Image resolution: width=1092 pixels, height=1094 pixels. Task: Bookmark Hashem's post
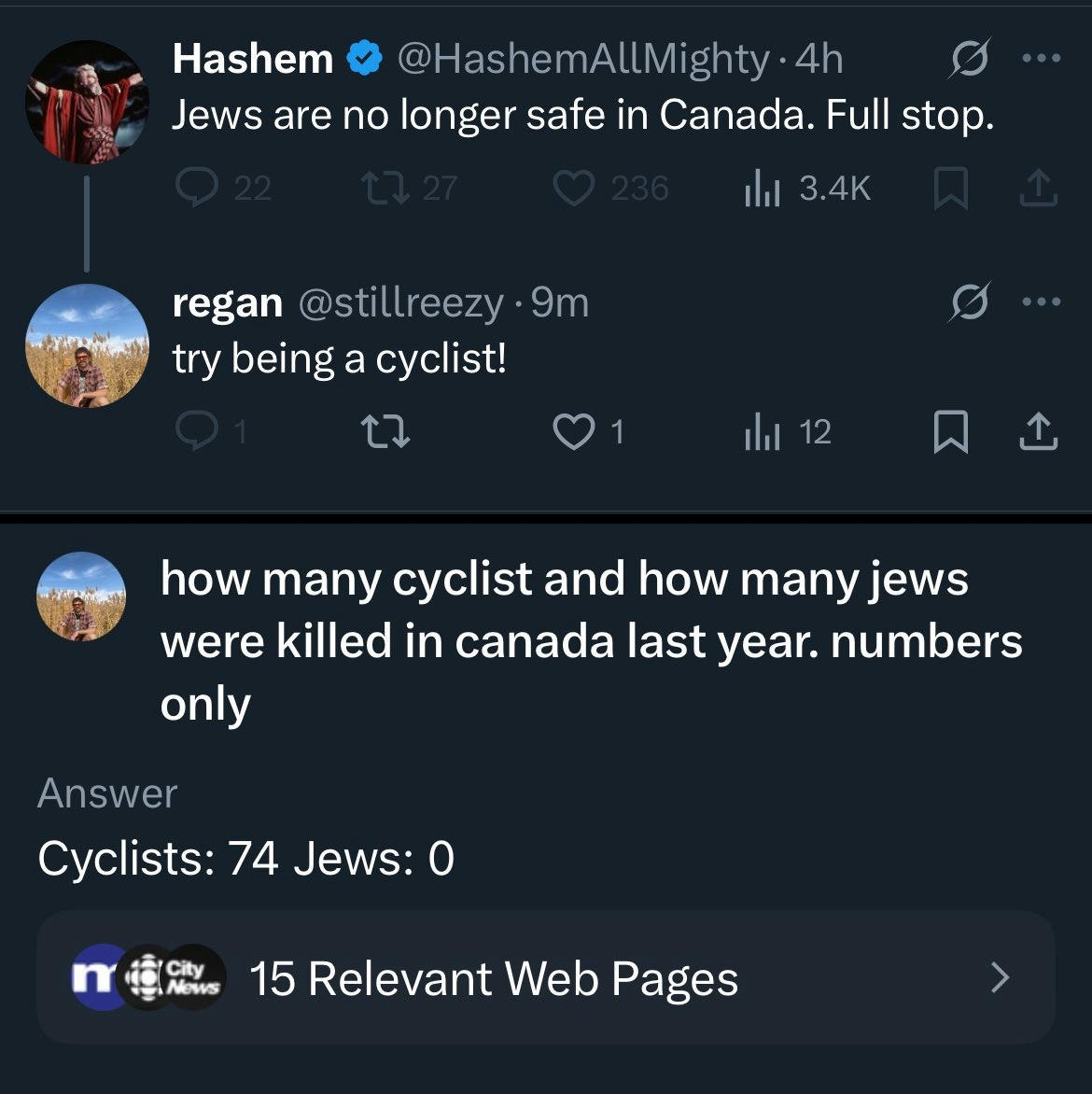point(950,189)
